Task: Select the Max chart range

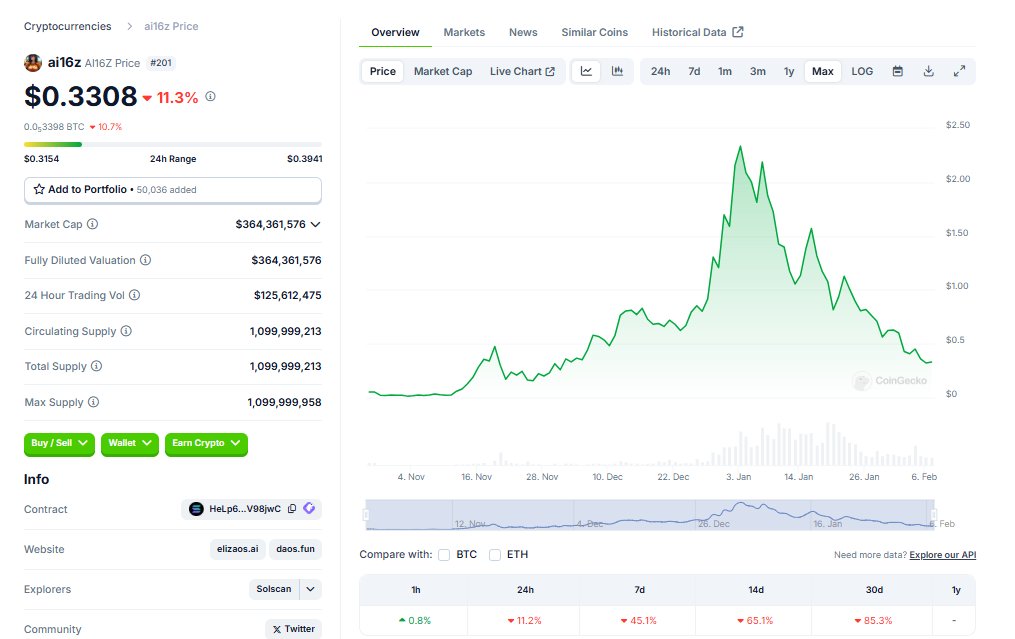Action: 823,71
